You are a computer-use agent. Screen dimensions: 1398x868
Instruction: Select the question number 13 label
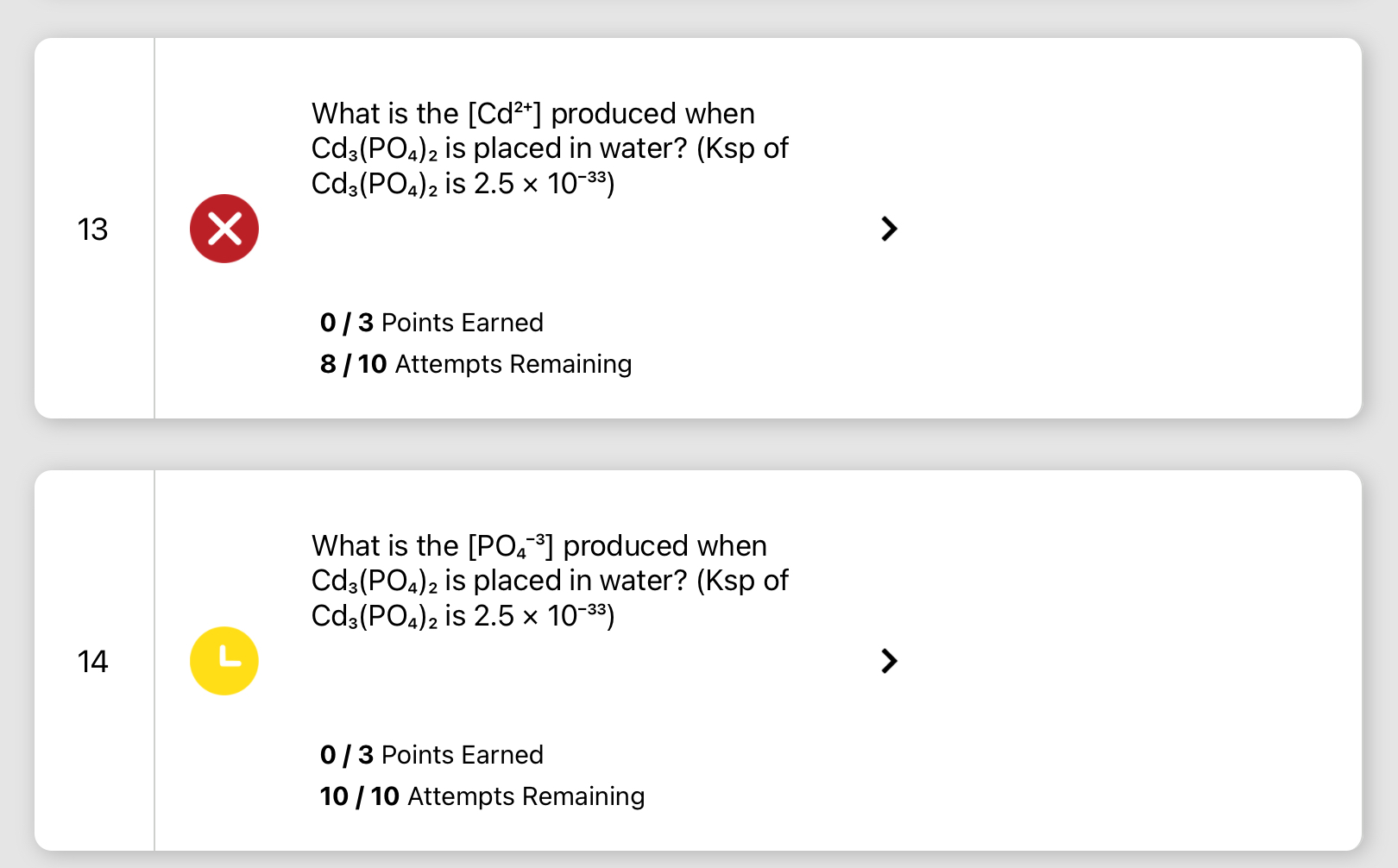pos(92,228)
